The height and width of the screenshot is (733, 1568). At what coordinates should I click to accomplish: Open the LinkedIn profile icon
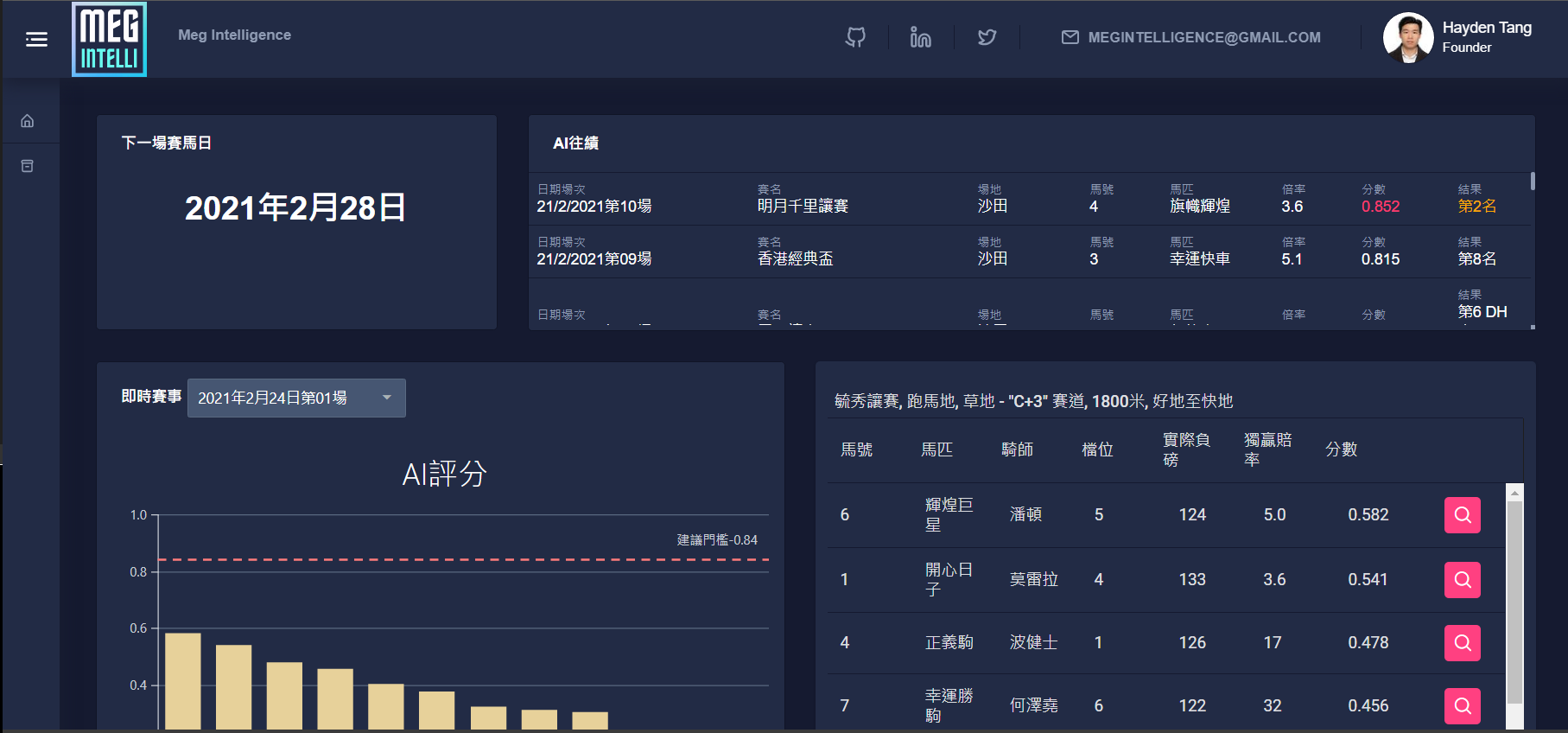click(921, 37)
